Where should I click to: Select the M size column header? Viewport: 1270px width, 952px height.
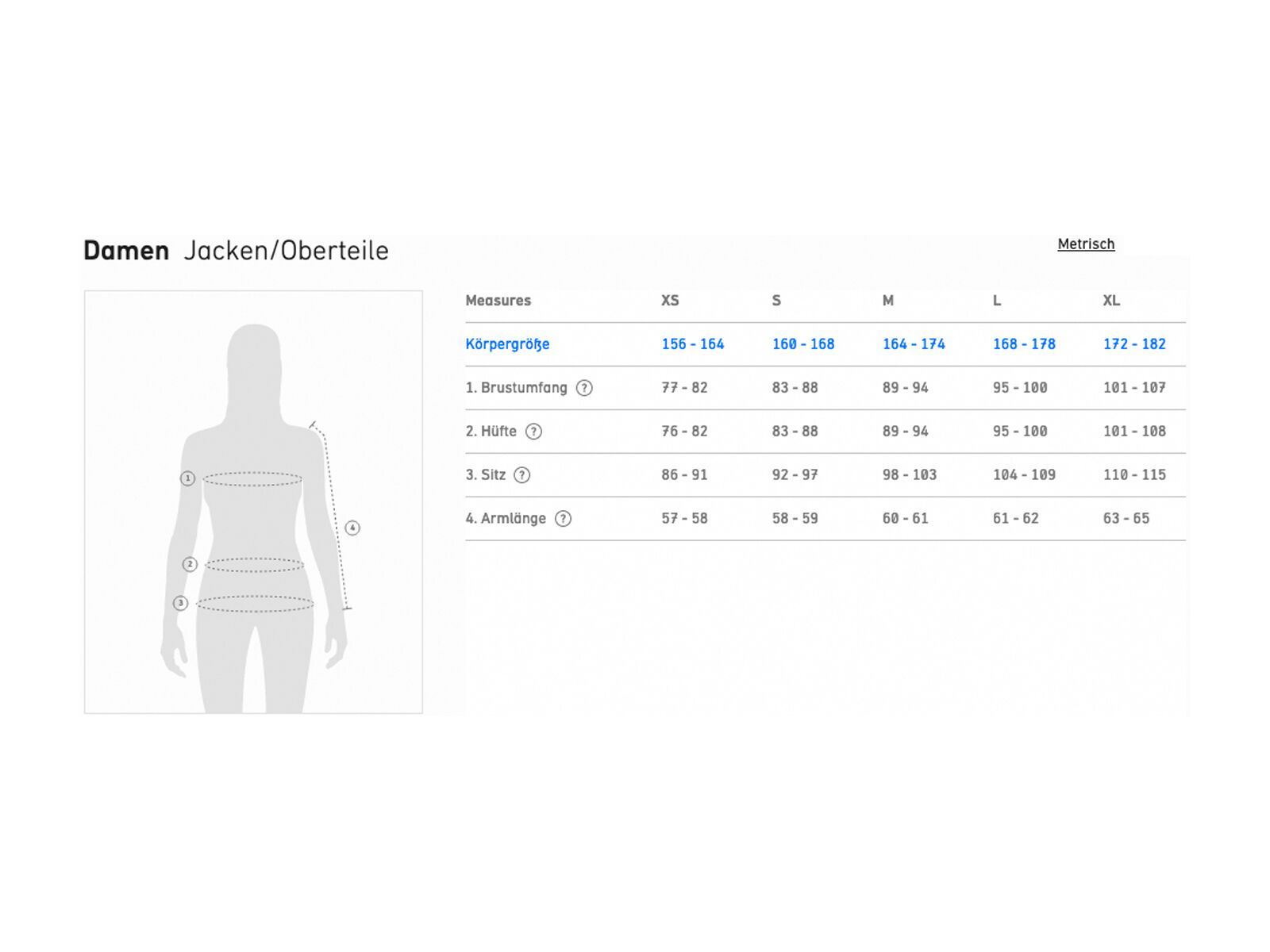[887, 301]
